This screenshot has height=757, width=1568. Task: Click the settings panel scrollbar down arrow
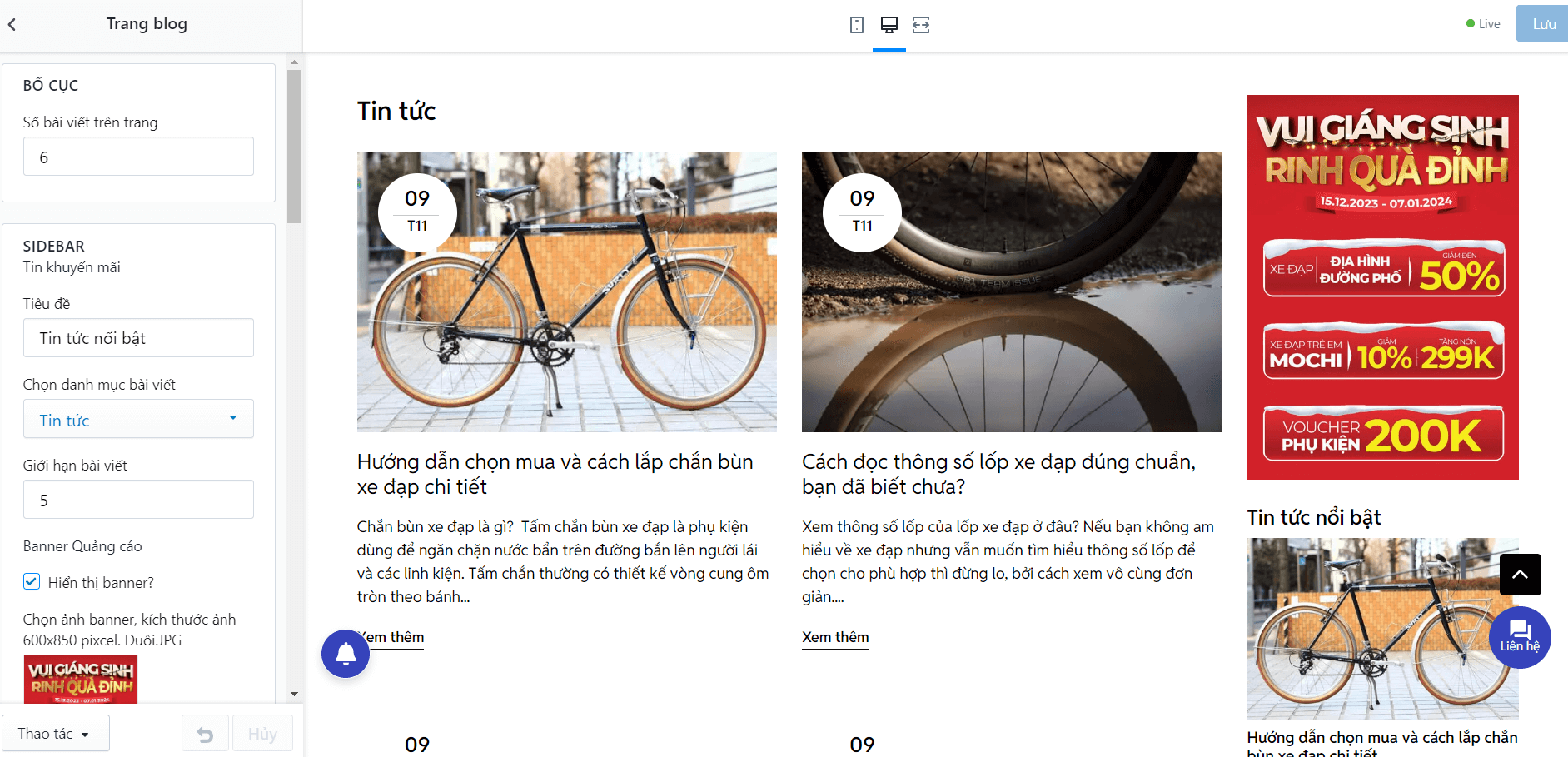point(294,694)
